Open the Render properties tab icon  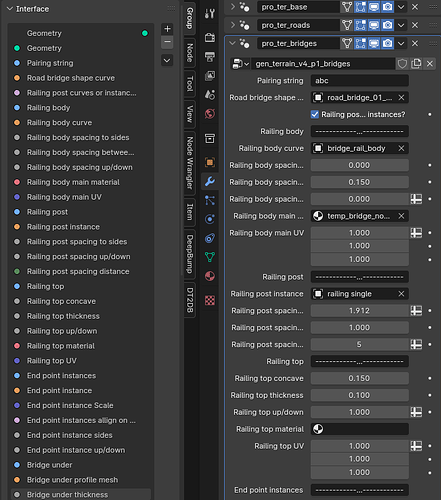[x=210, y=37]
